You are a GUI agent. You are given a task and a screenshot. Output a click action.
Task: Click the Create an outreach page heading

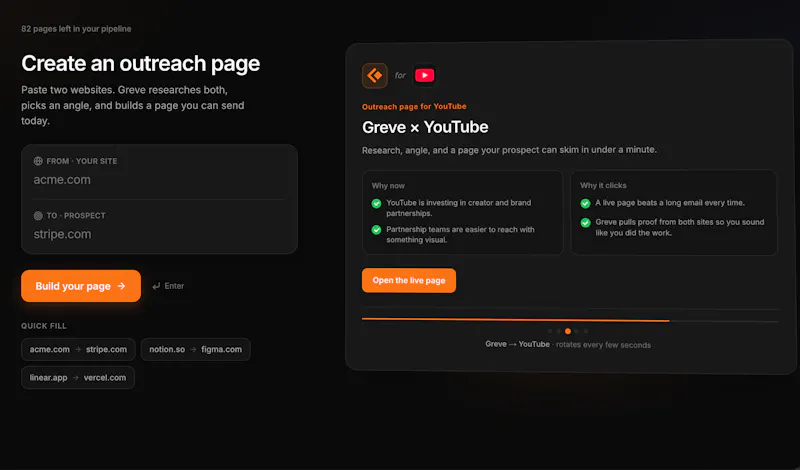click(x=140, y=64)
